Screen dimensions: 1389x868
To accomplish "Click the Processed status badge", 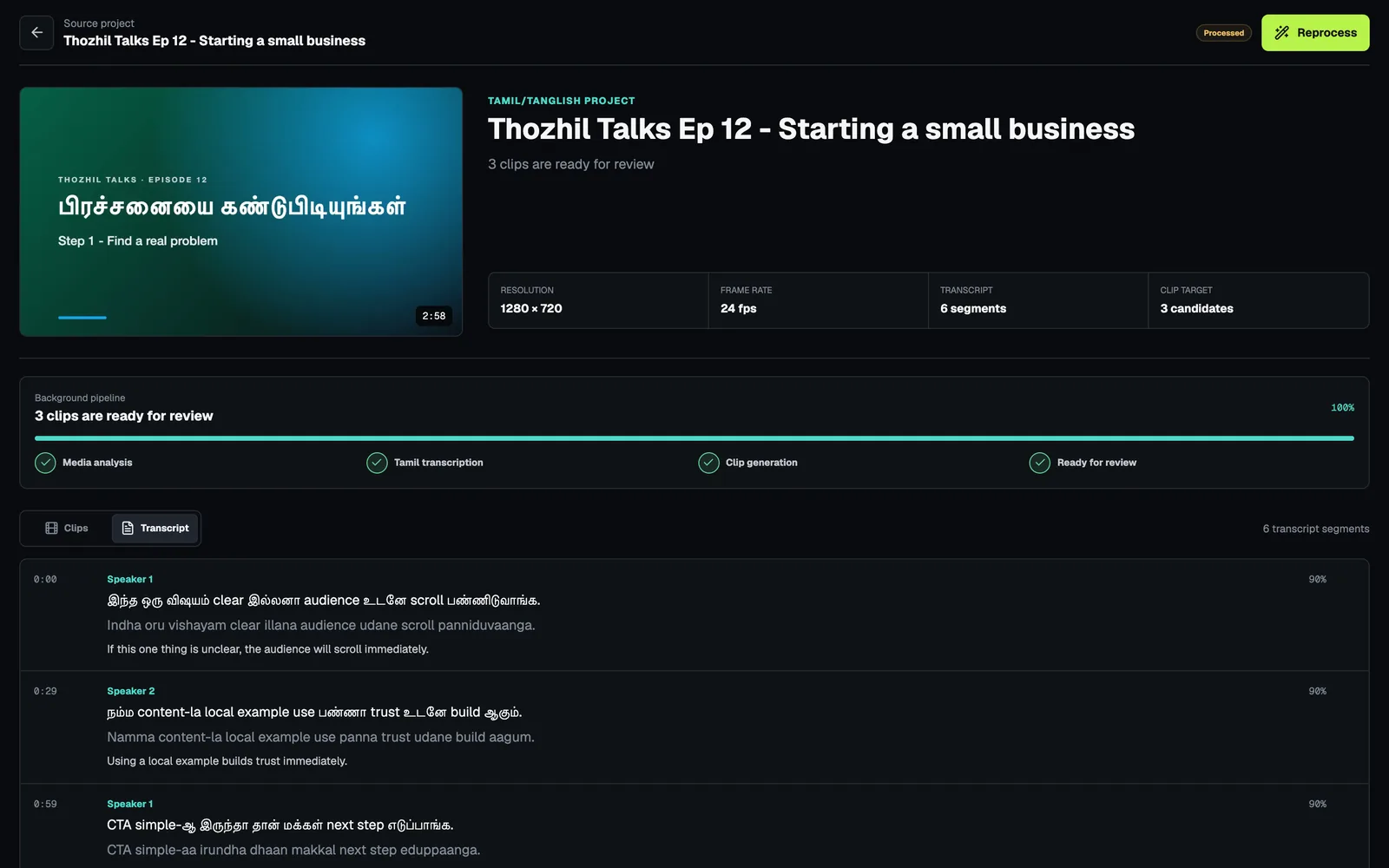I will coord(1223,33).
